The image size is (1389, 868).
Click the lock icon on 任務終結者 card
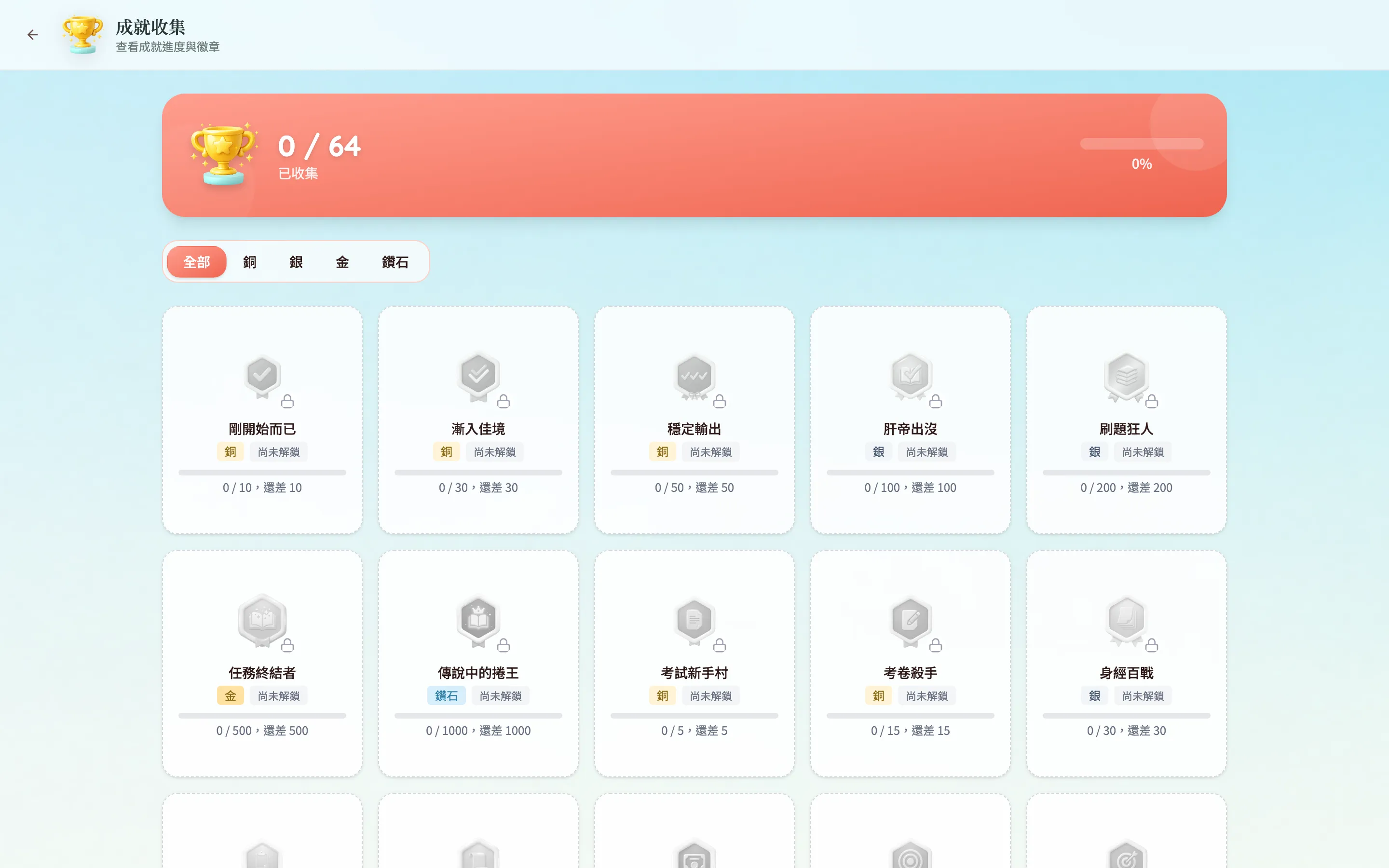pos(287,645)
